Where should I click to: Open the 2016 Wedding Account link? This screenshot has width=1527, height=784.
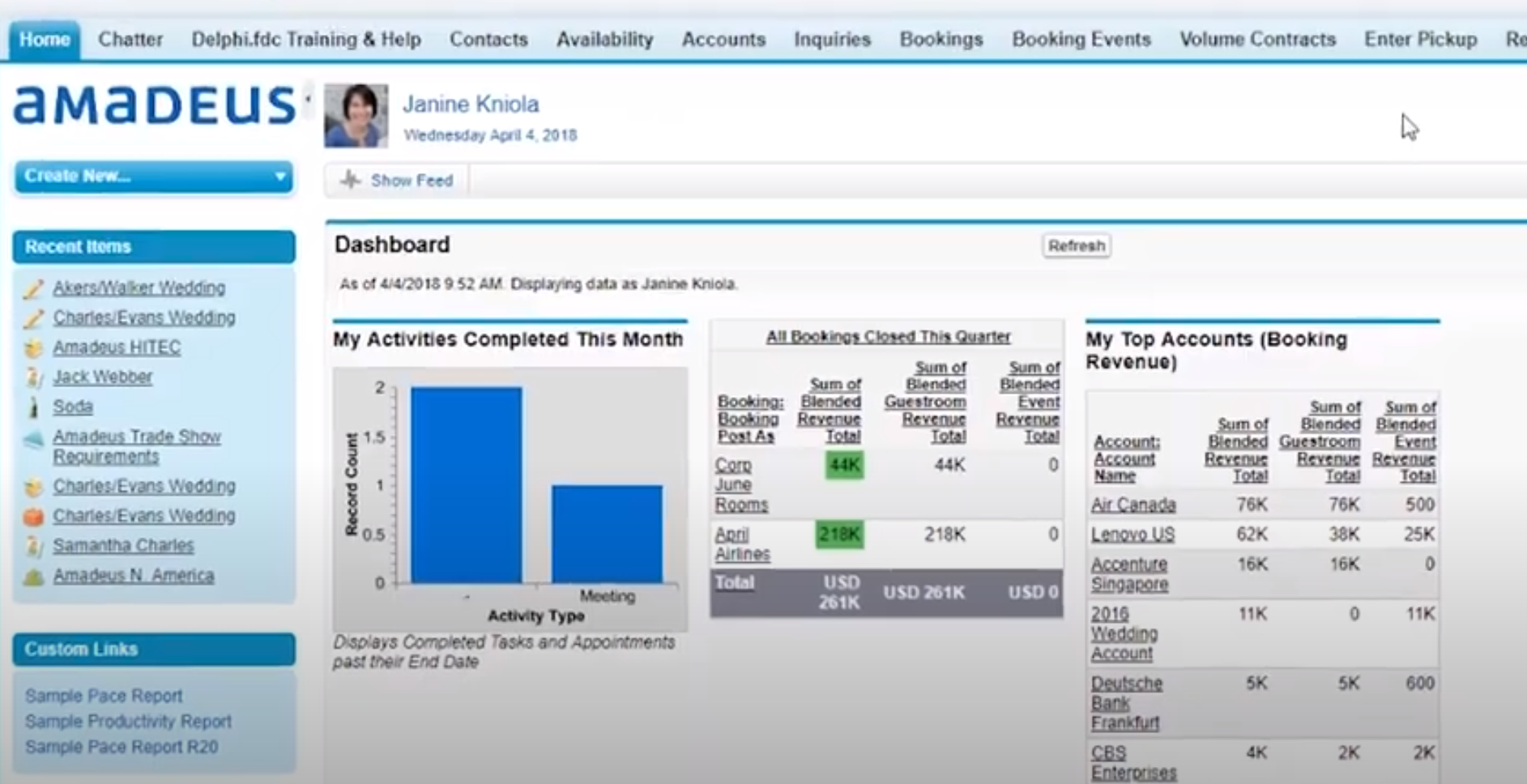coord(1124,633)
